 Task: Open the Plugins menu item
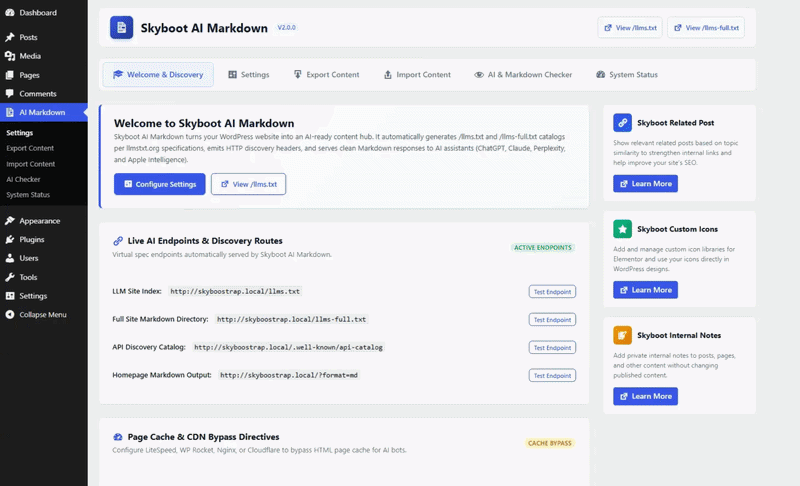click(43, 239)
